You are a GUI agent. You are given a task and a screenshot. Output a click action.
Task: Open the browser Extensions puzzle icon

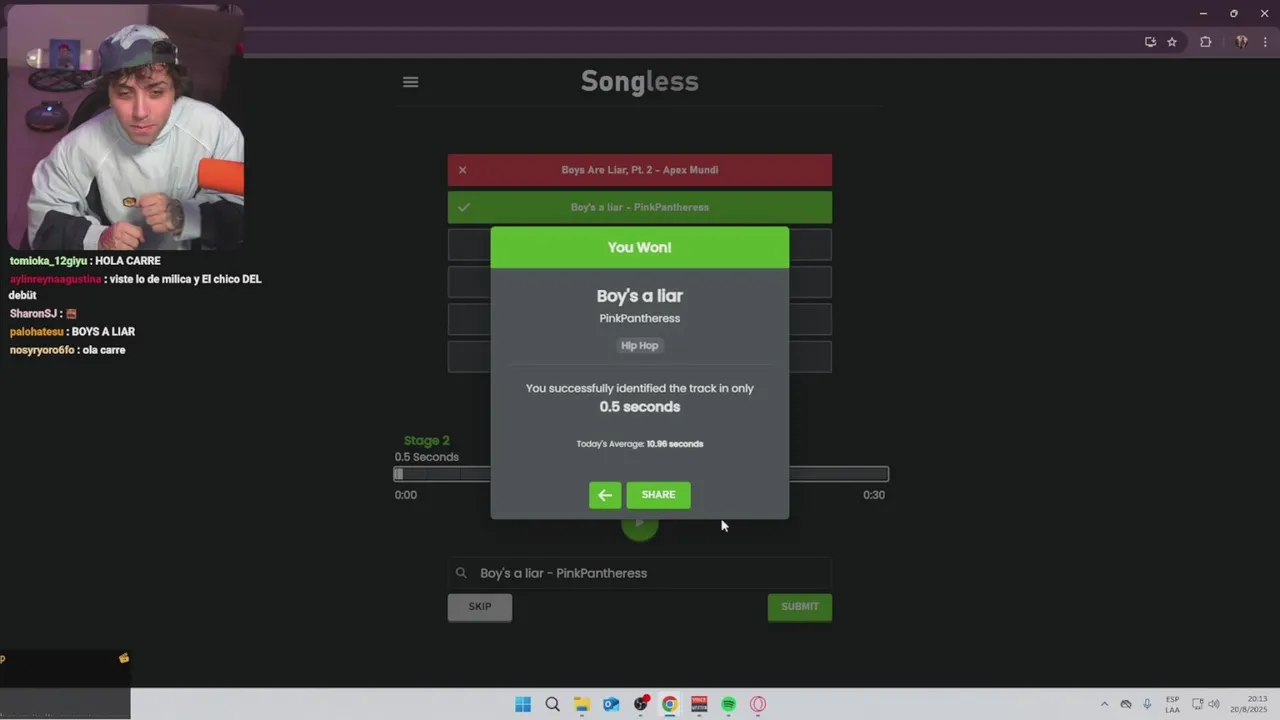point(1205,42)
